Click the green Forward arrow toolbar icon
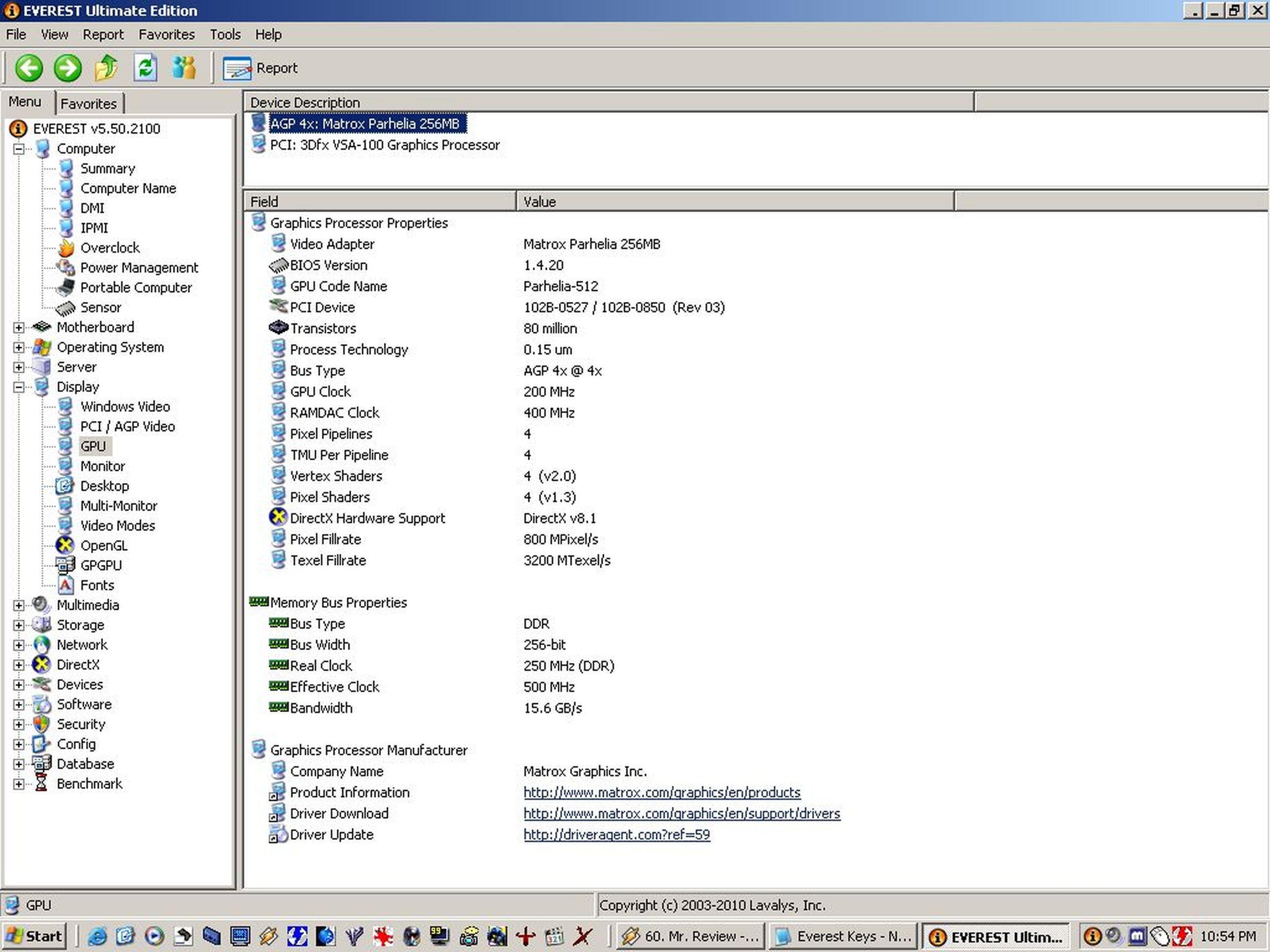Viewport: 1270px width, 952px height. point(68,68)
